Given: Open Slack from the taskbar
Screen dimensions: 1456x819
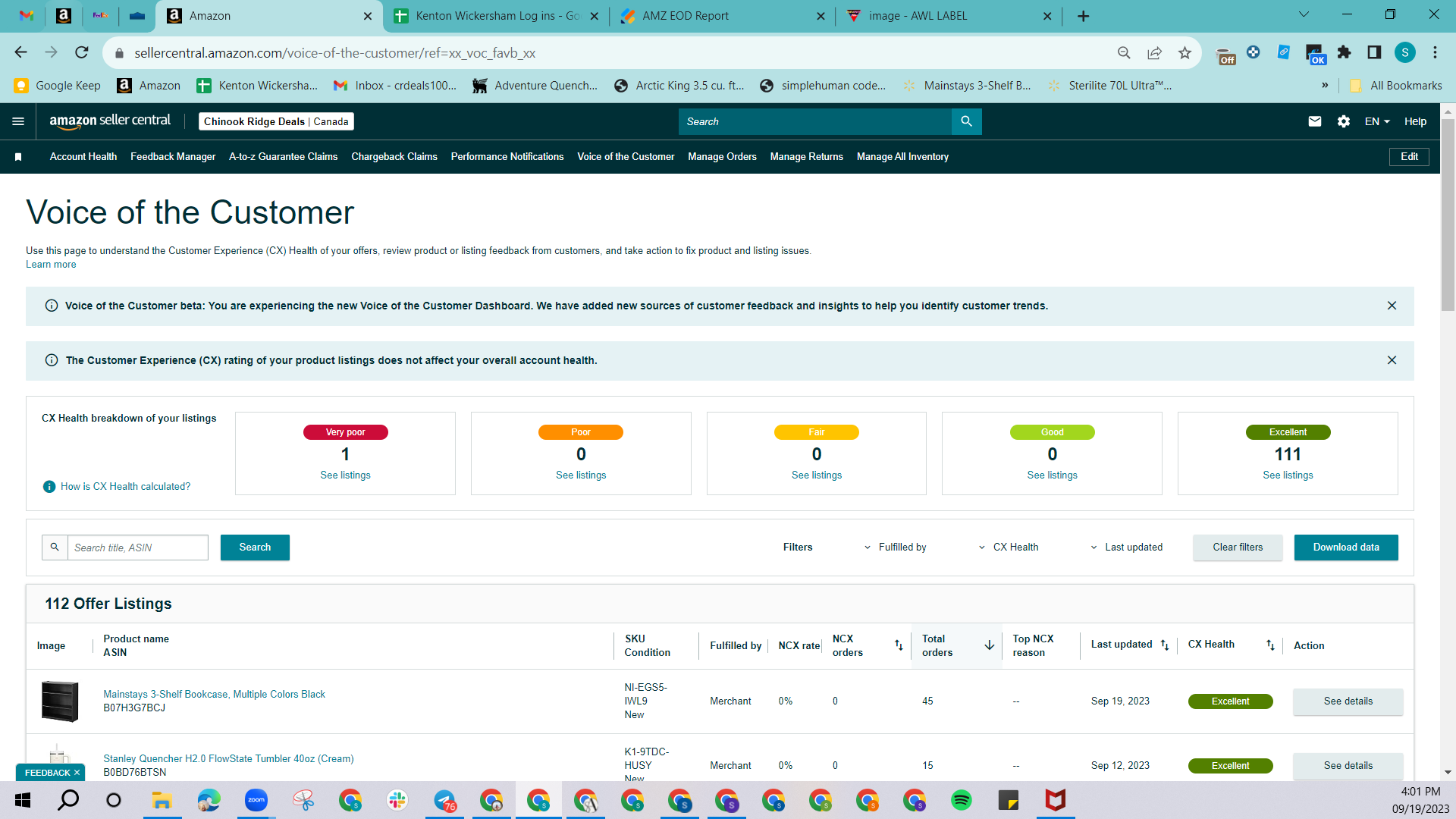Looking at the screenshot, I should click(397, 800).
